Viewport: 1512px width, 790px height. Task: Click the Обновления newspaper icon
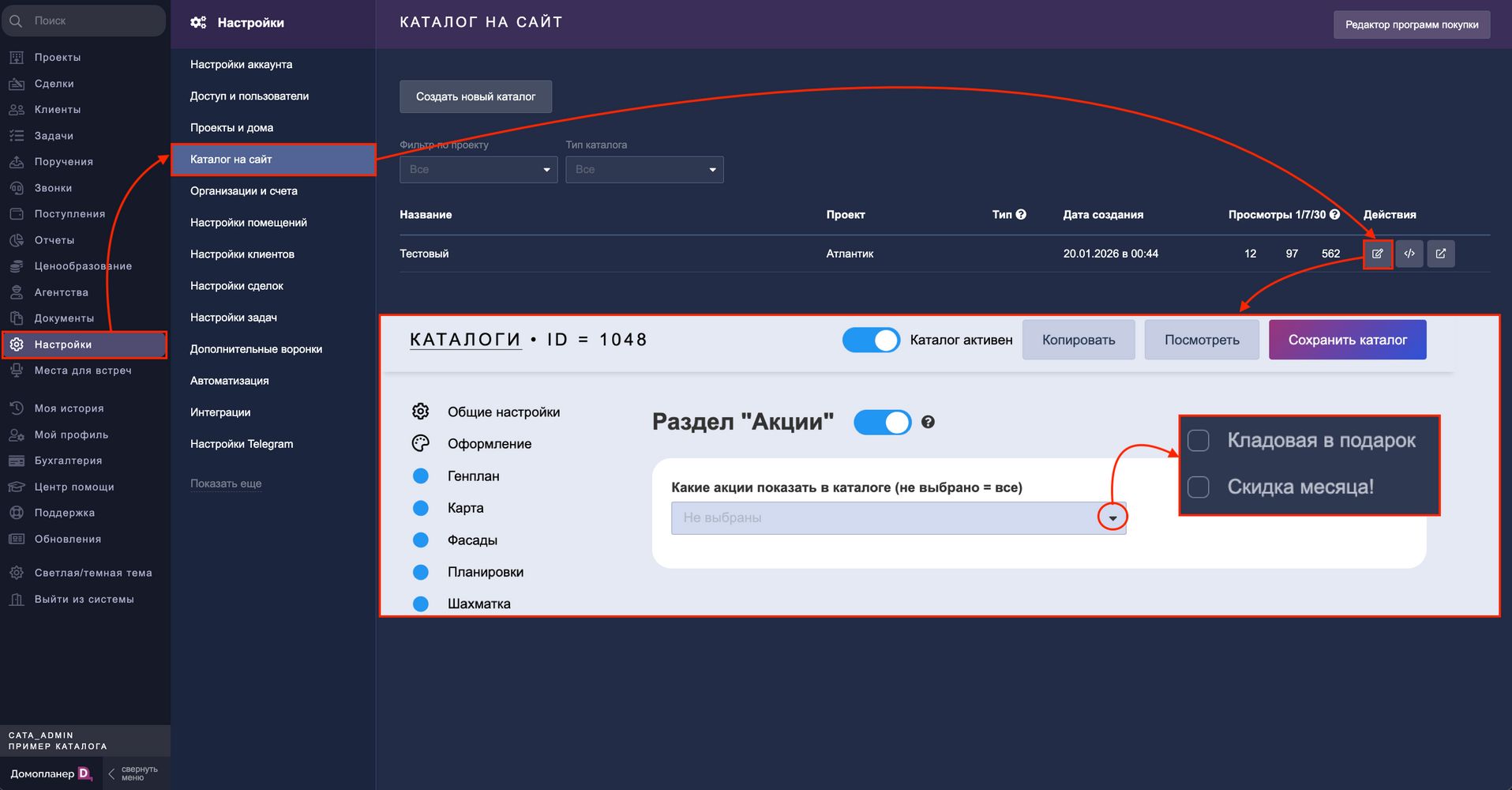point(17,539)
